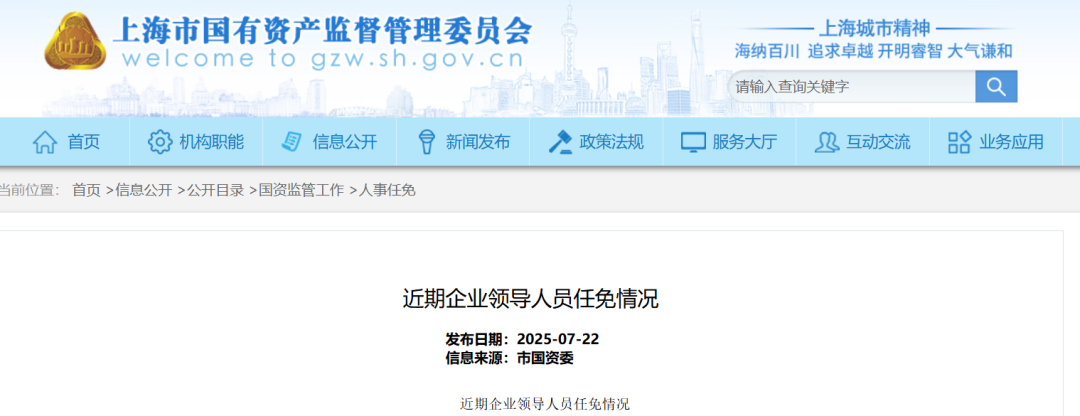
Task: Click the house icon beside 首页
Action: tap(45, 142)
